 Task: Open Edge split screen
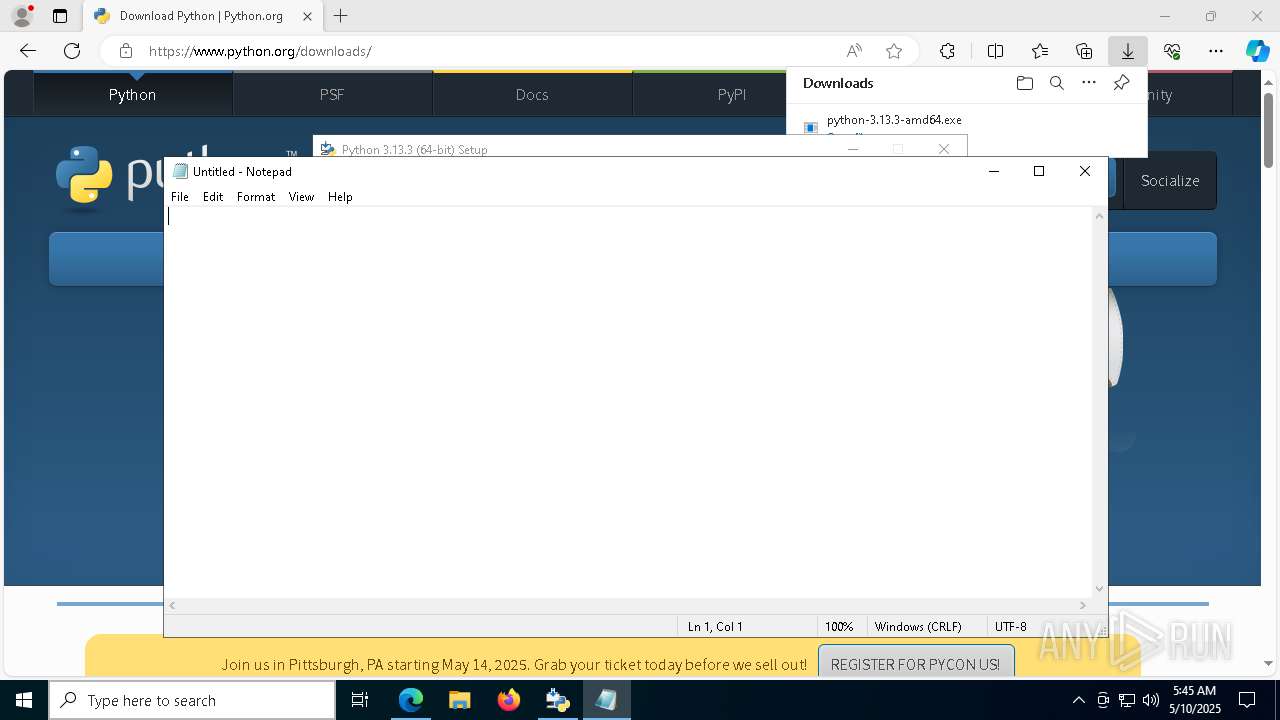pos(995,51)
